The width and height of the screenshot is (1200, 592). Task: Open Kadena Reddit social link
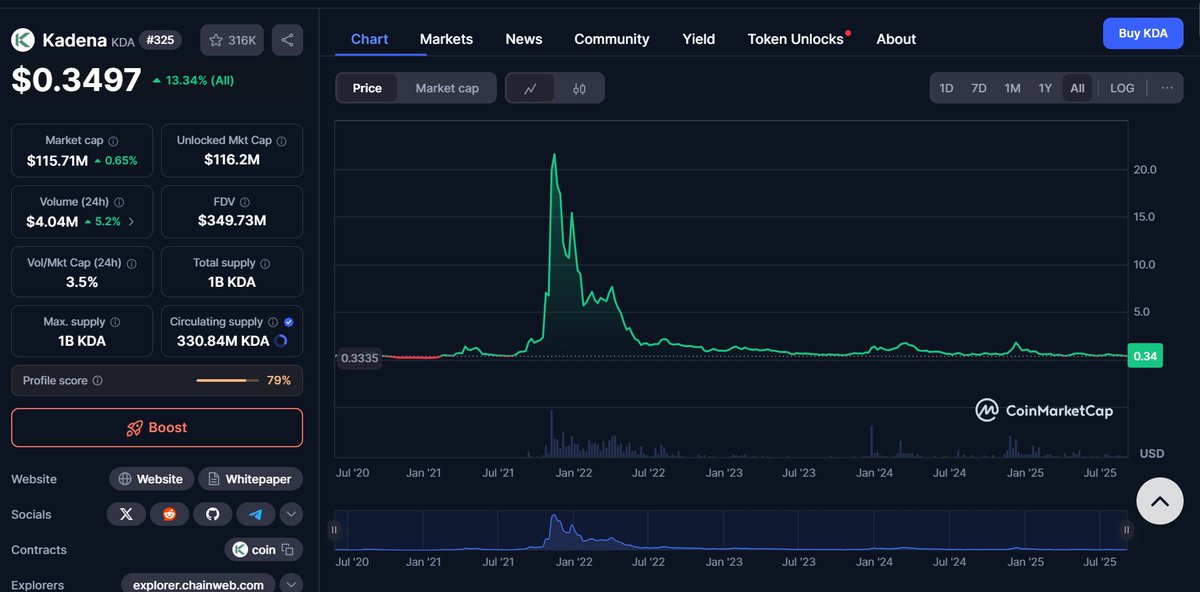pyautogui.click(x=169, y=514)
